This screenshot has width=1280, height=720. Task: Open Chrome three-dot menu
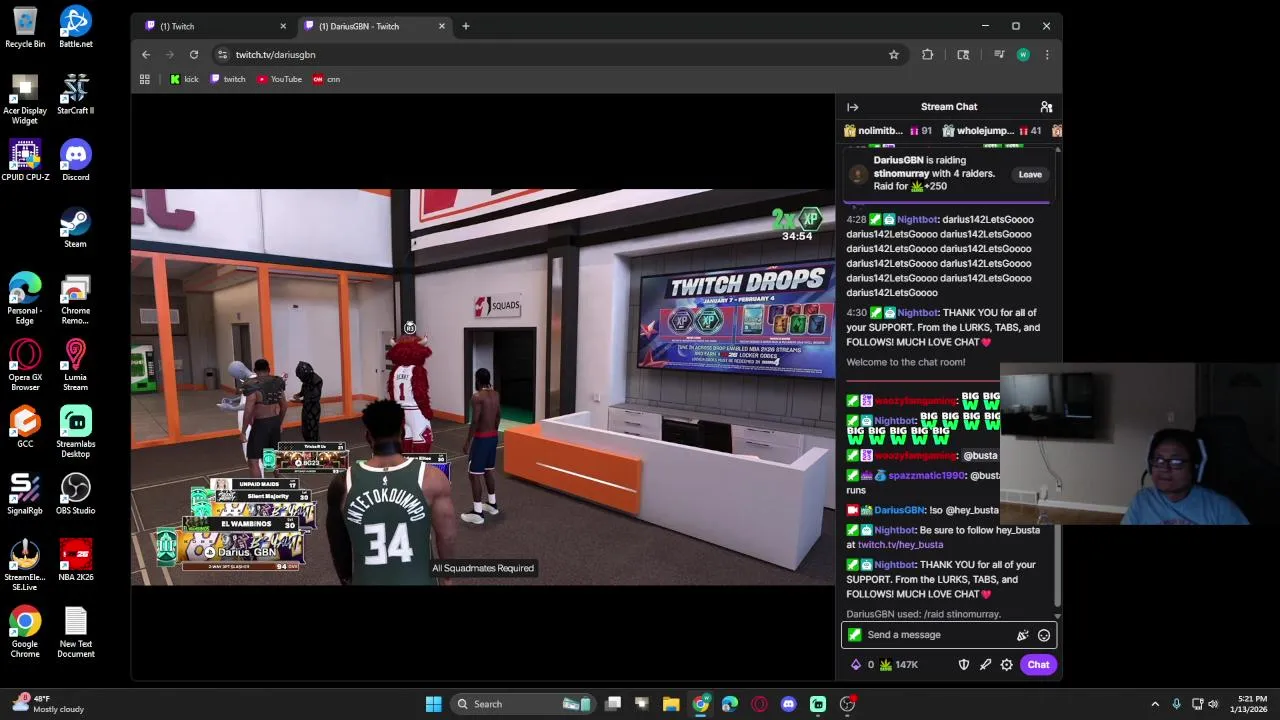pos(1047,55)
